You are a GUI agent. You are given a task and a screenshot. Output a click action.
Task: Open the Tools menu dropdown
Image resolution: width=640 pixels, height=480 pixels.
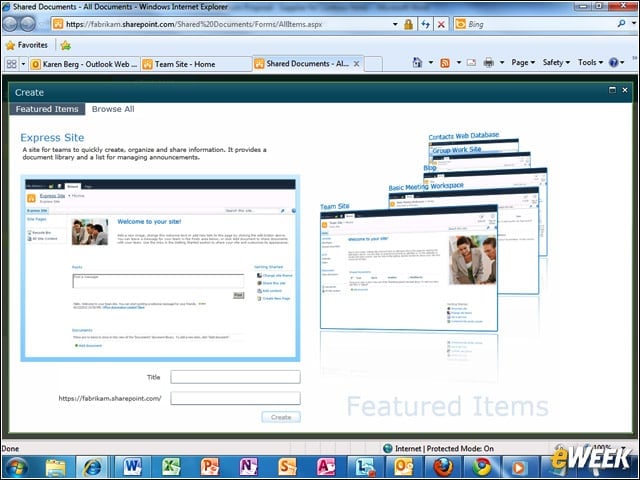[x=590, y=62]
